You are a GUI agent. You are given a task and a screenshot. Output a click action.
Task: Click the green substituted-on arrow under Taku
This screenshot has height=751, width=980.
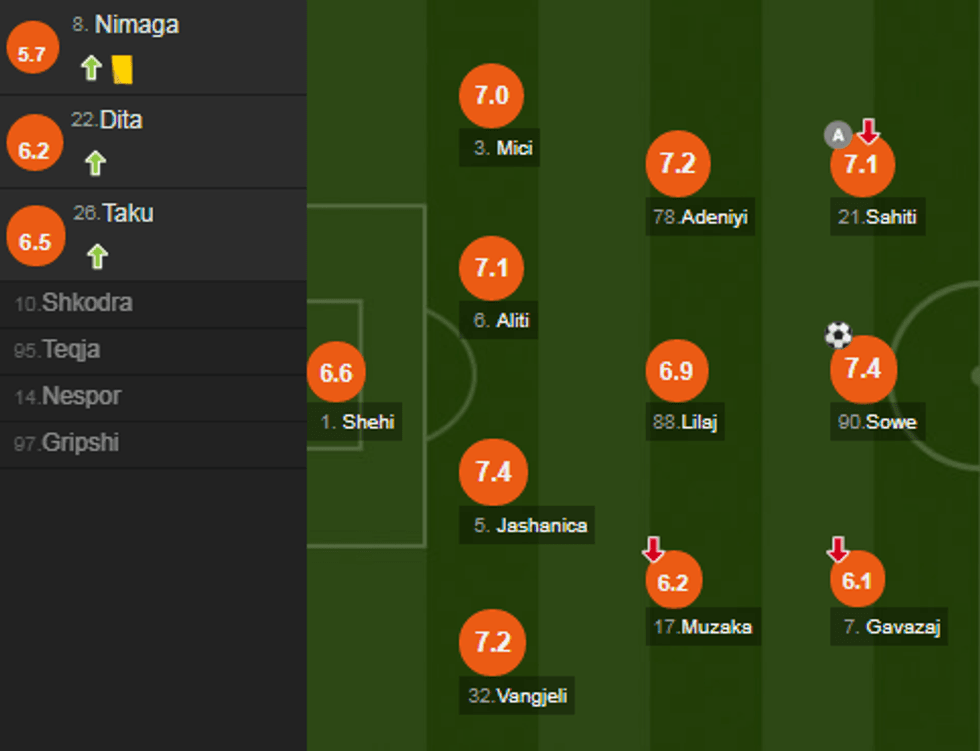[x=96, y=256]
